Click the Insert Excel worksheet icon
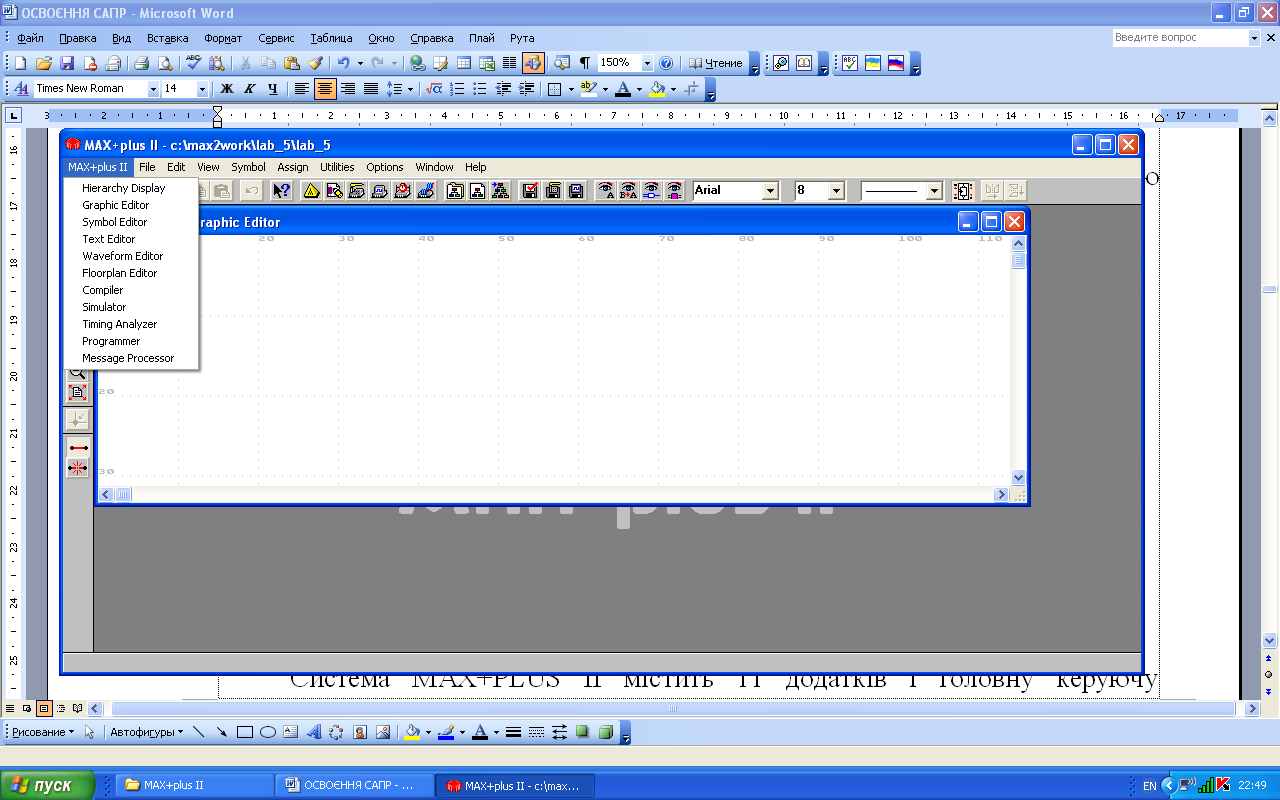Screen dimensions: 1280x800 click(x=487, y=63)
